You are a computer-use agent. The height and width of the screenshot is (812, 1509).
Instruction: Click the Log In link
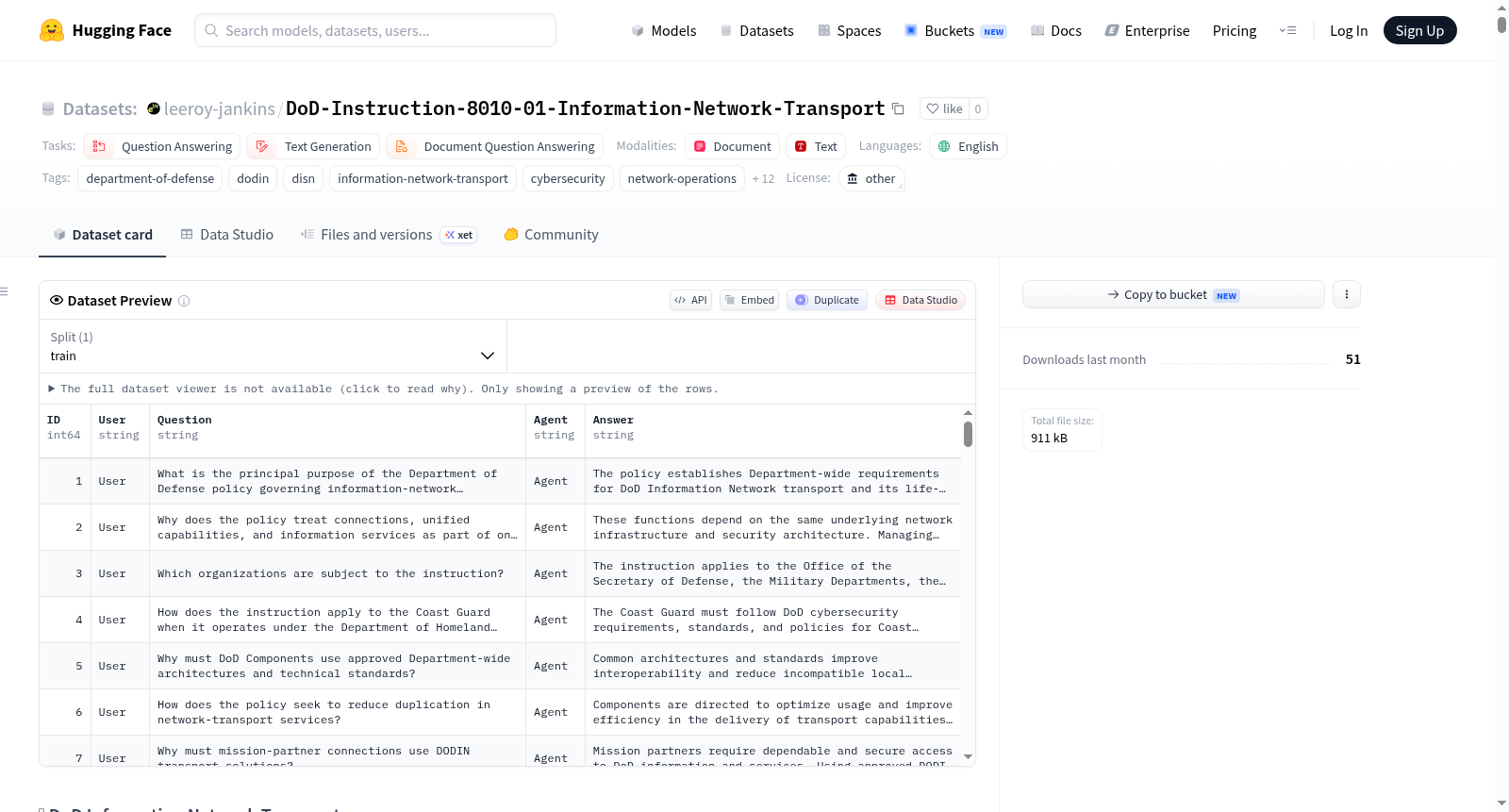1349,30
